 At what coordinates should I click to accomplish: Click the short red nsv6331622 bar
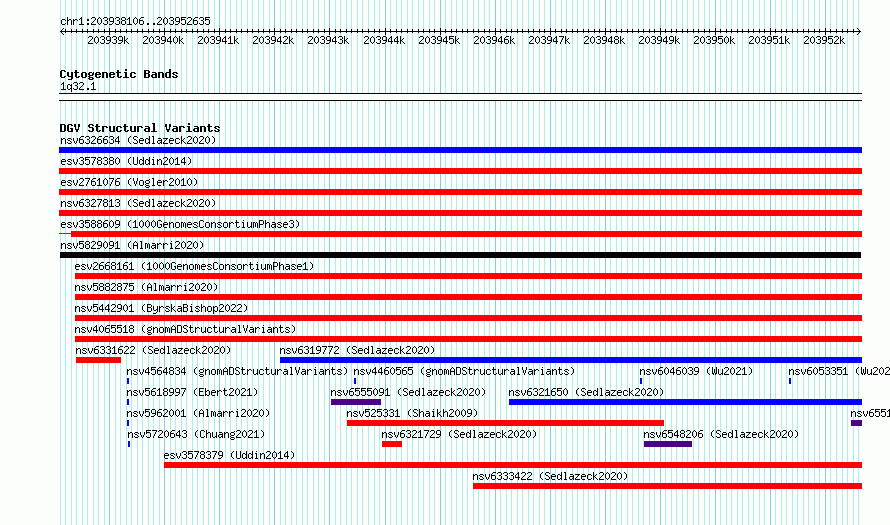[98, 360]
